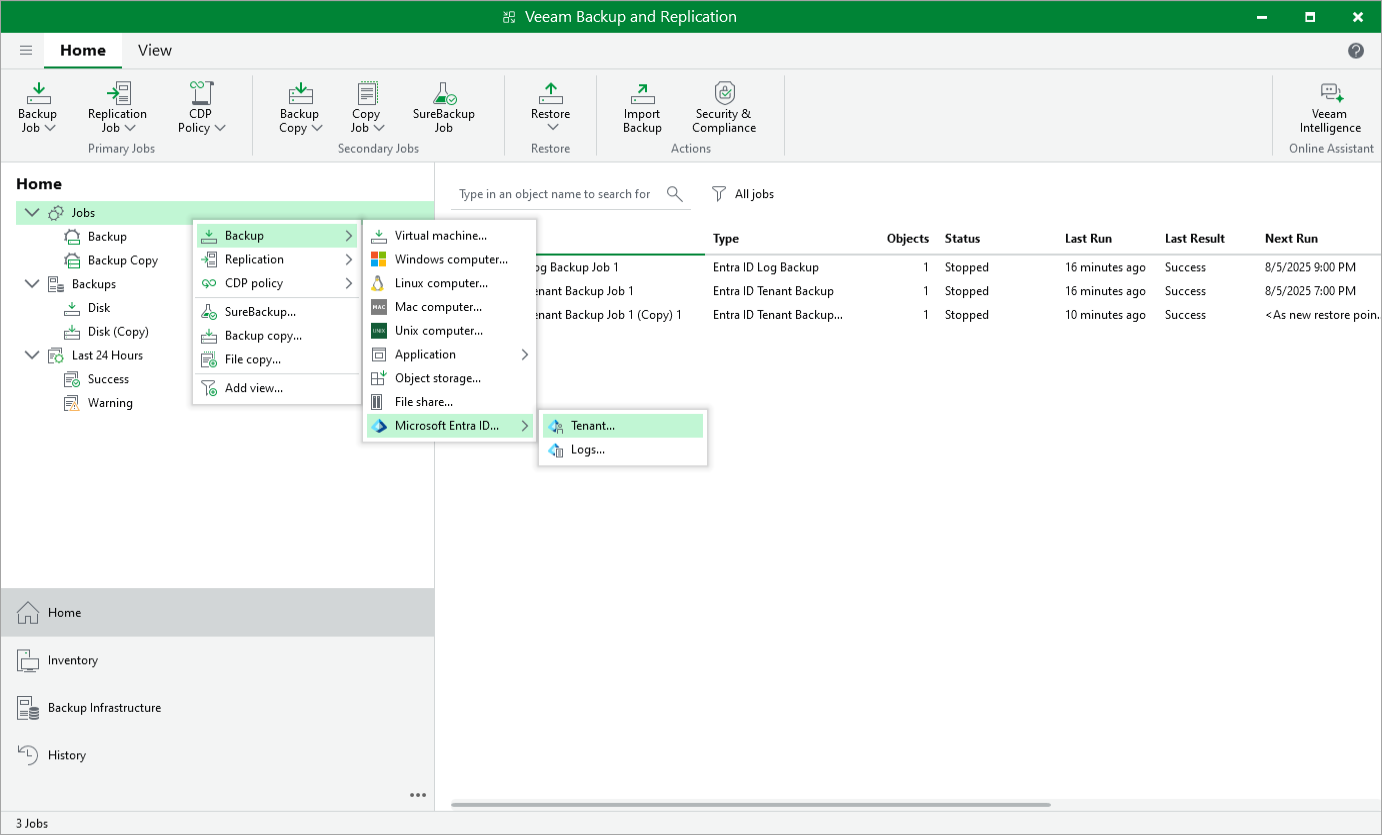The image size is (1382, 835).
Task: Select the Disk node under Backups
Action: tap(99, 308)
